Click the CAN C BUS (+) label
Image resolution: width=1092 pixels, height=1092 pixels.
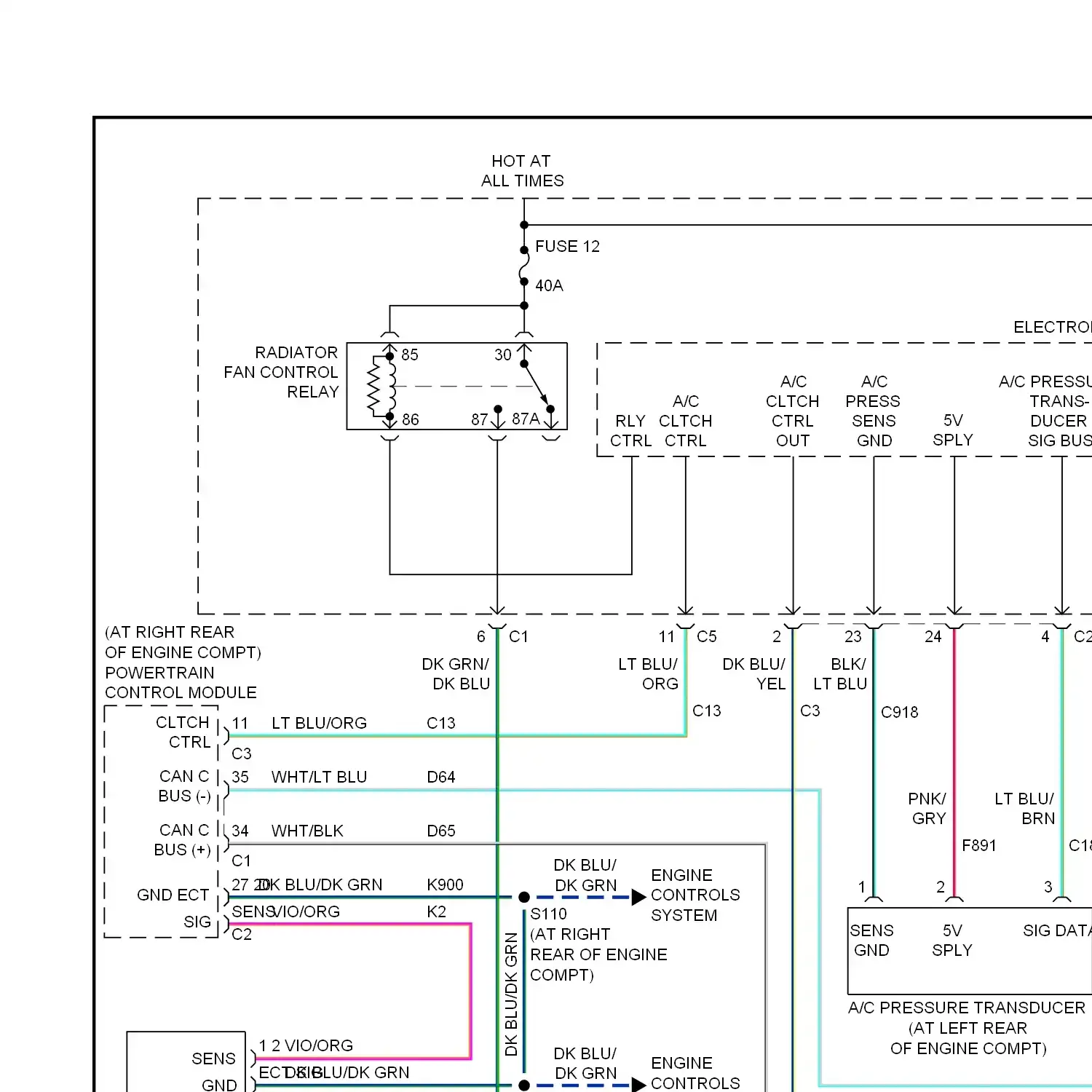(183, 840)
